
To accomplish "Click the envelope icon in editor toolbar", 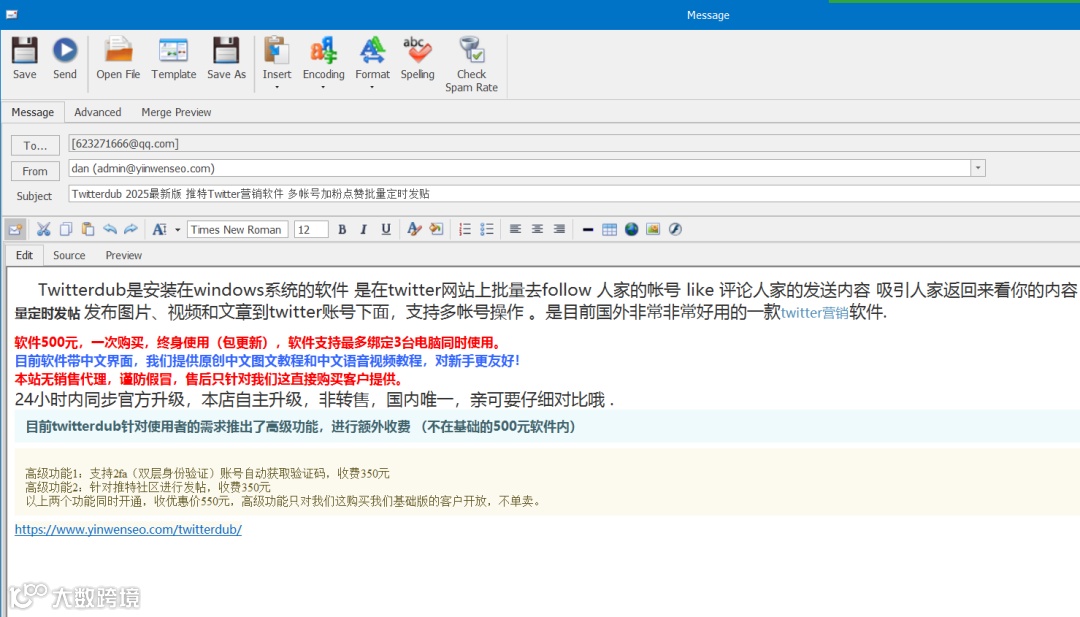I will click(16, 229).
